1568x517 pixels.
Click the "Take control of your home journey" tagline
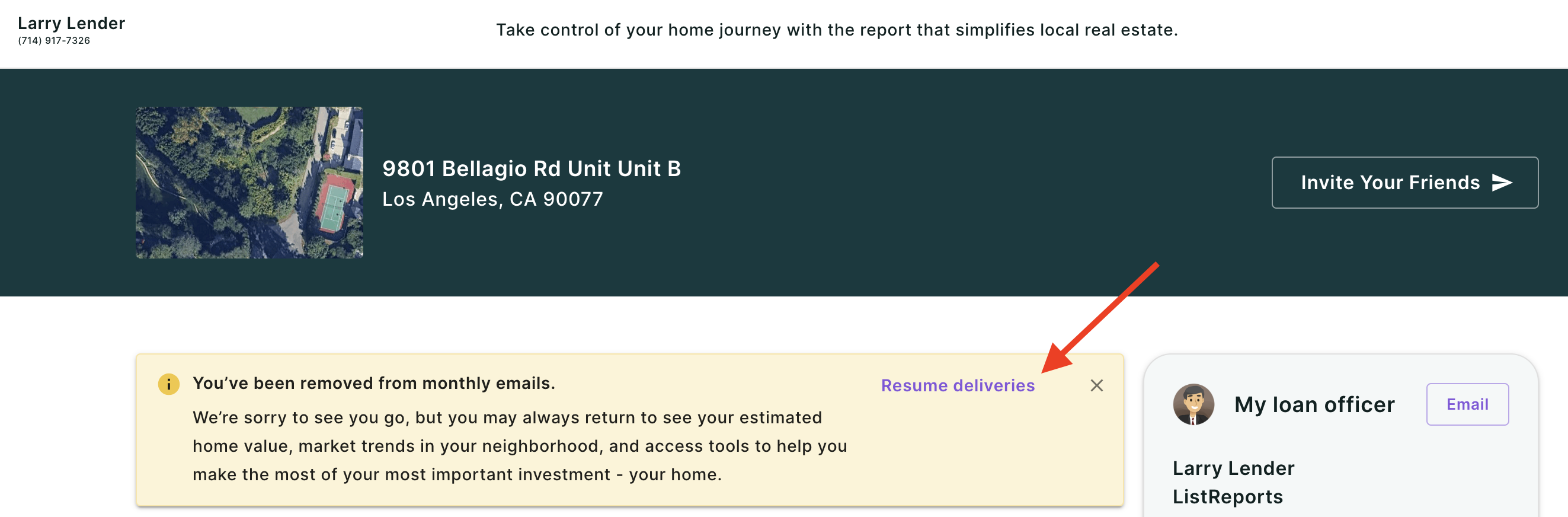click(836, 30)
